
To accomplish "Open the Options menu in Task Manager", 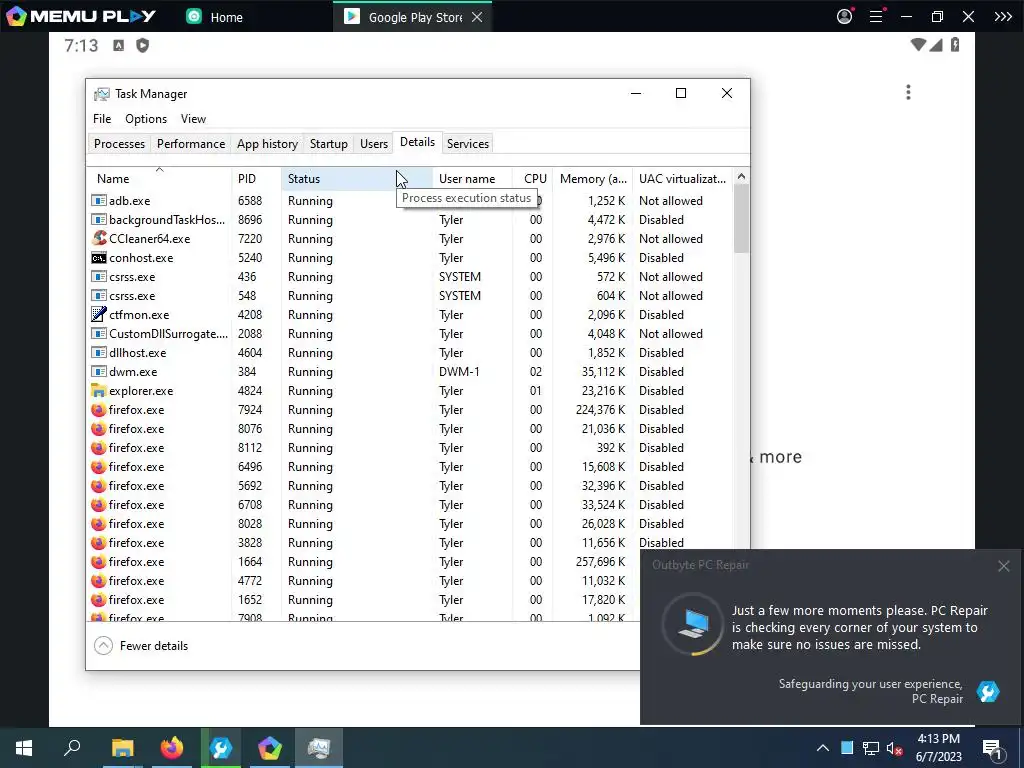I will pyautogui.click(x=146, y=119).
